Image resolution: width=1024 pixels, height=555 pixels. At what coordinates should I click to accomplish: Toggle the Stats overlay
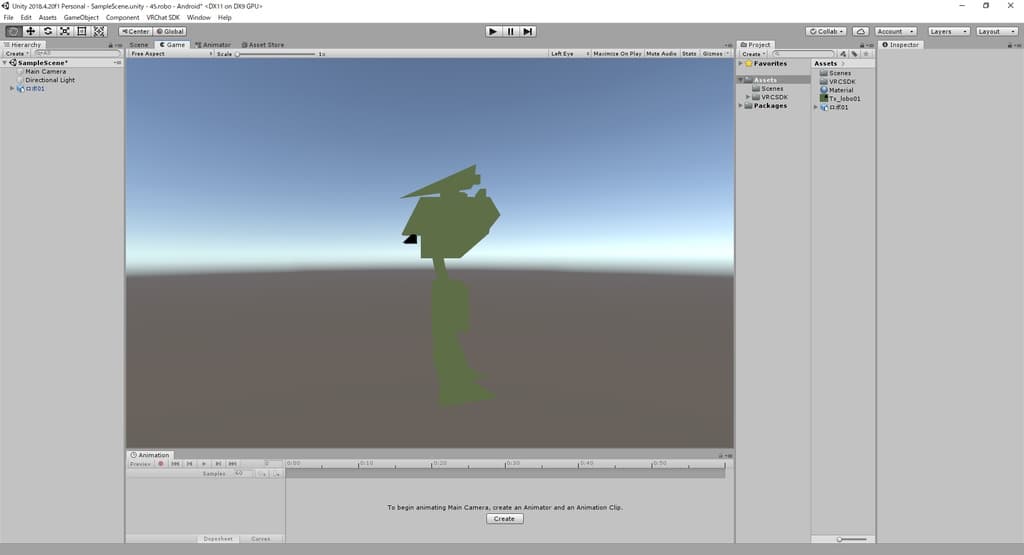[x=689, y=54]
